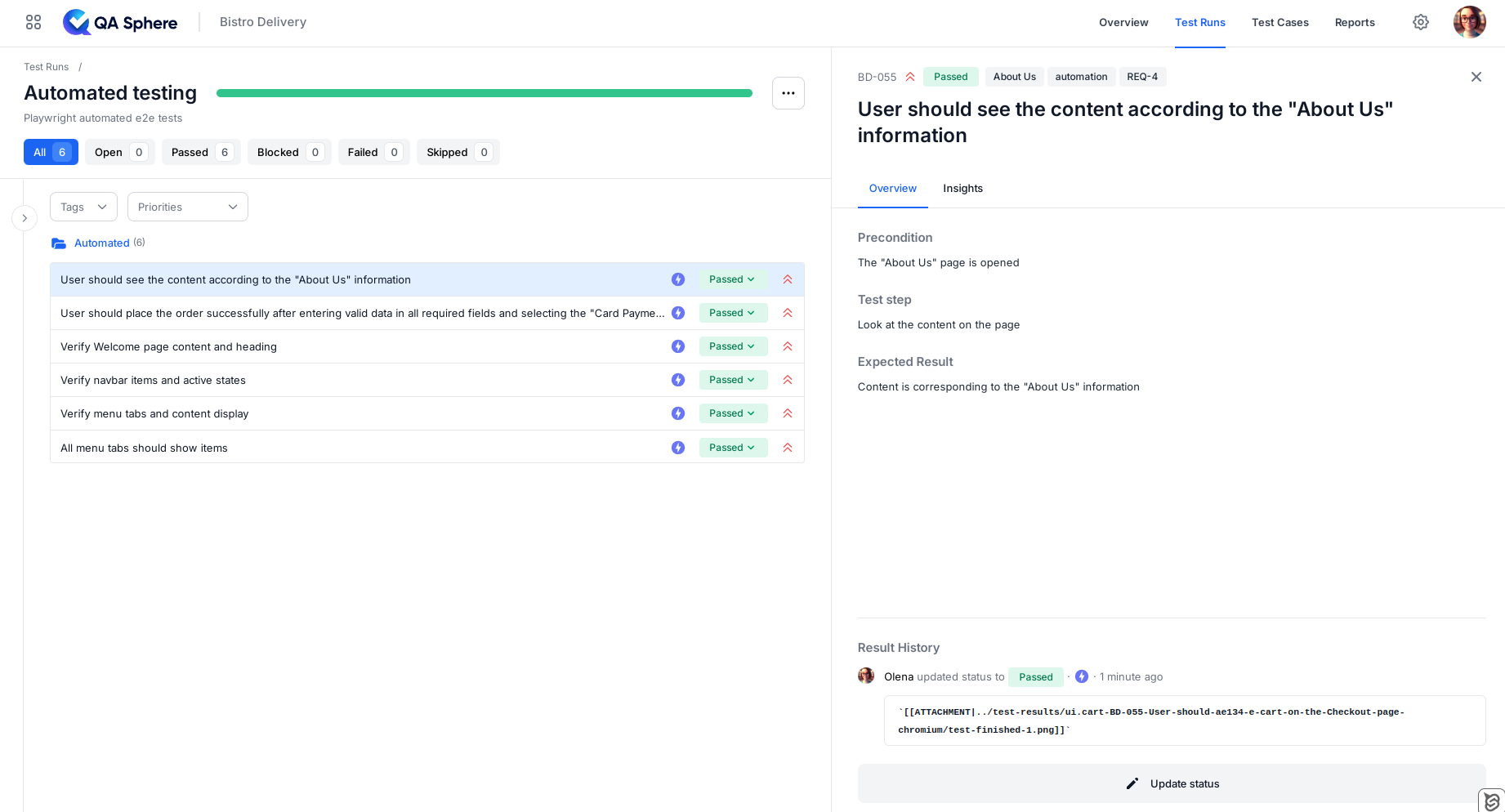The width and height of the screenshot is (1505, 812).
Task: Click the Update status button
Action: click(x=1172, y=783)
